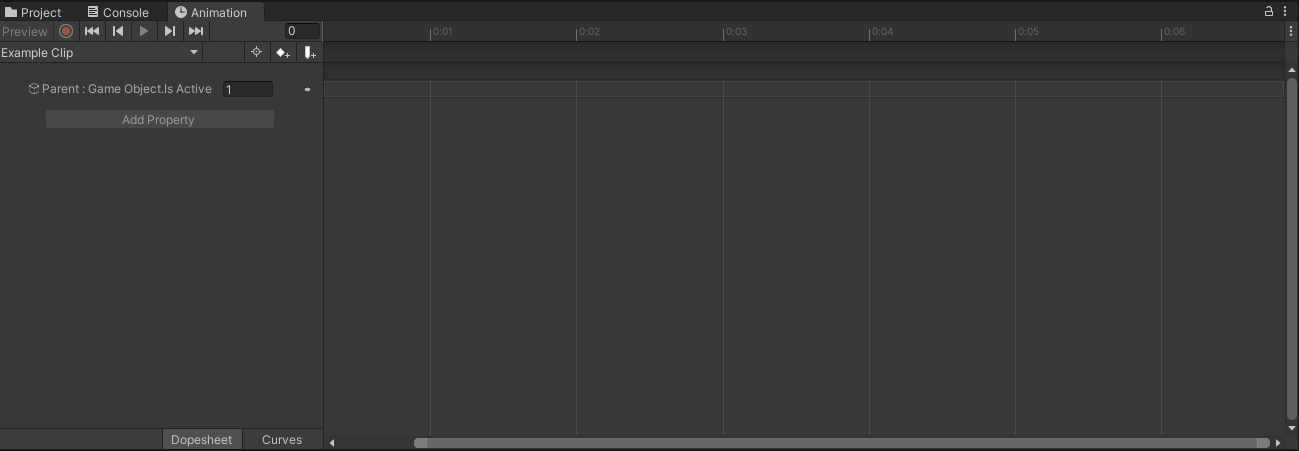Click vertical scrollbar down arrow

pos(1291,427)
